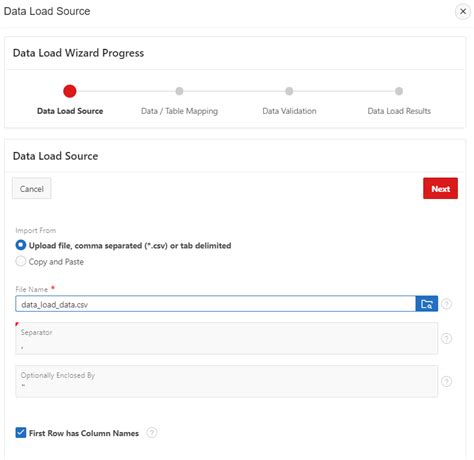Click the File Name input field

(215, 304)
